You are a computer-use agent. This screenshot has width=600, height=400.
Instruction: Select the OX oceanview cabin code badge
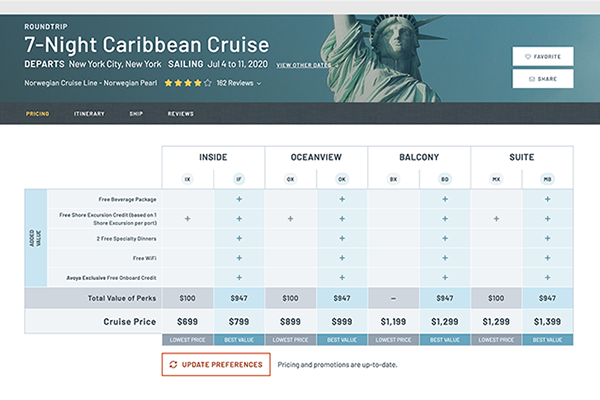click(x=290, y=179)
